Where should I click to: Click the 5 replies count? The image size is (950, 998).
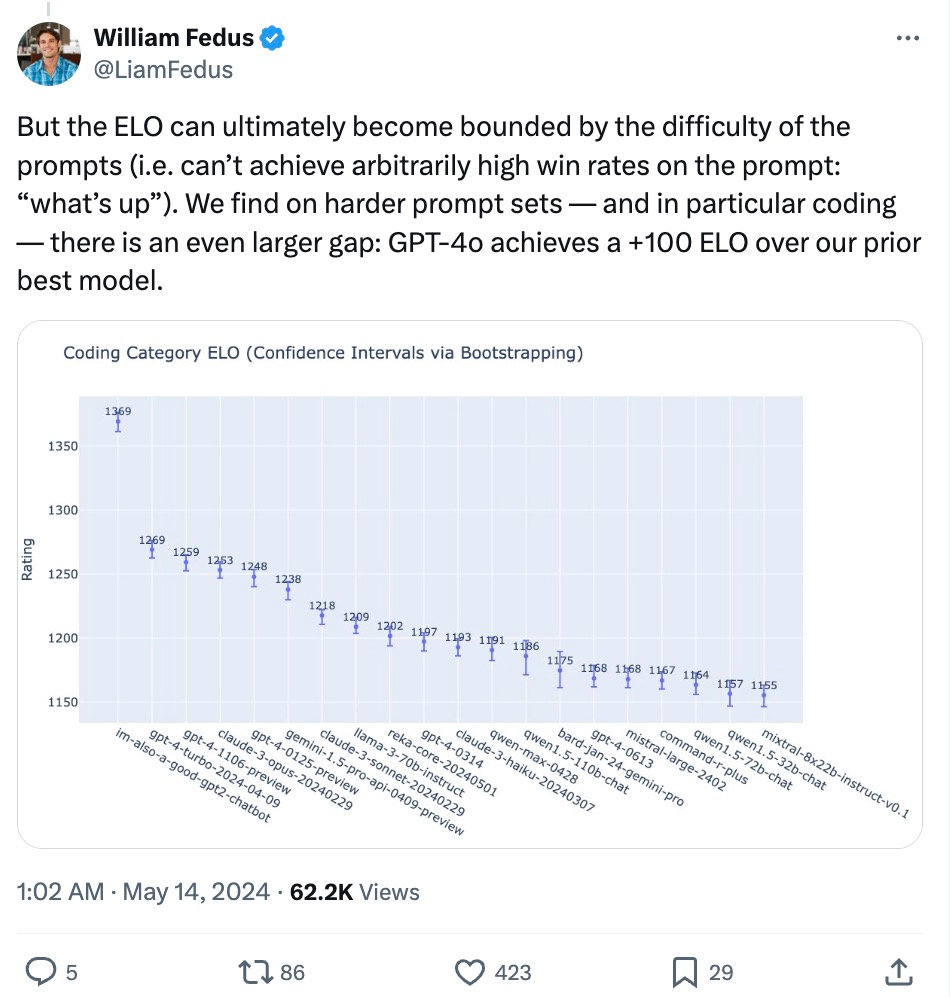[71, 971]
